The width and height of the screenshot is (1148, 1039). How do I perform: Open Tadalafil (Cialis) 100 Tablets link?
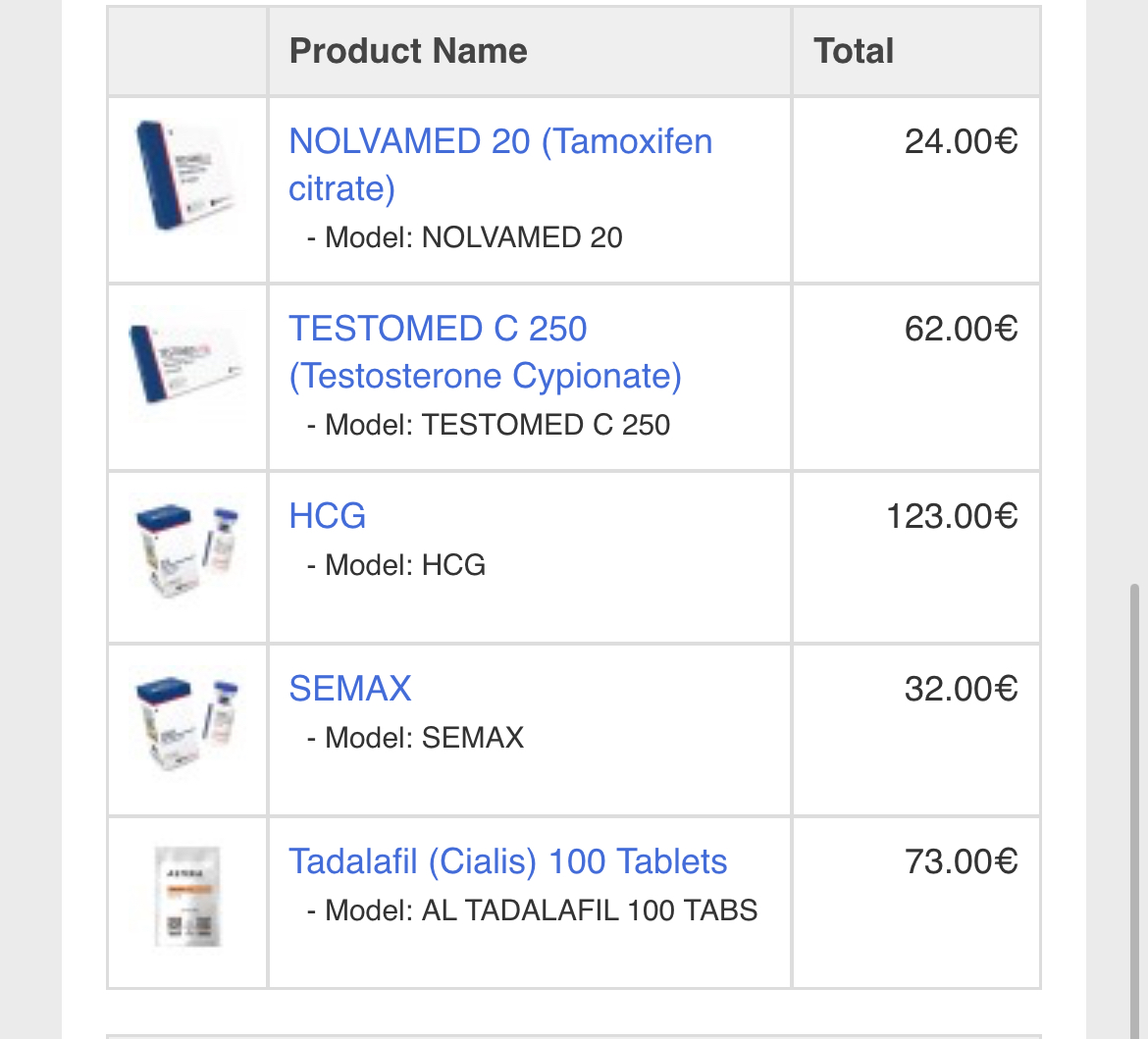pos(507,861)
